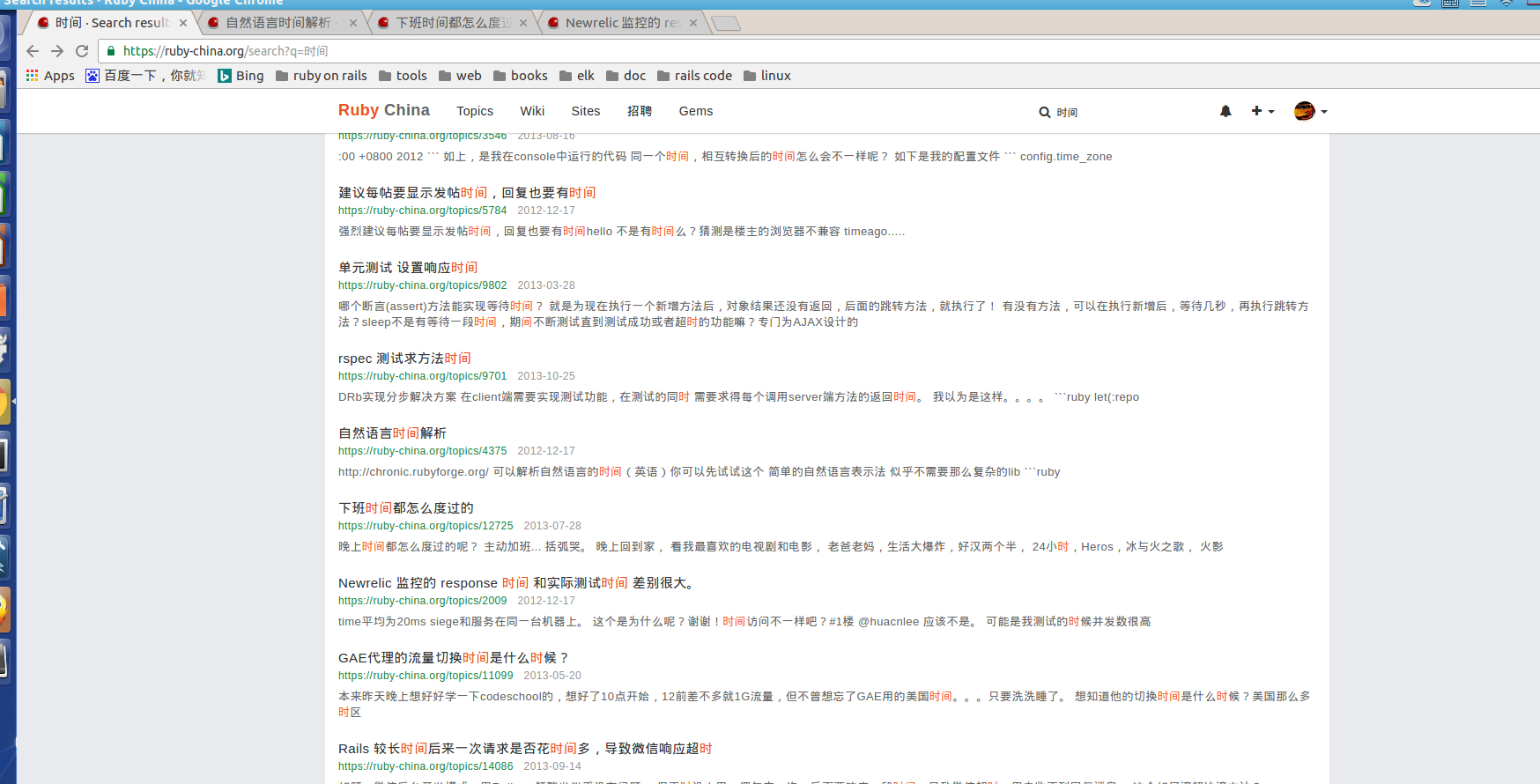Open the Gems nav item
Viewport: 1540px width, 784px height.
click(696, 111)
